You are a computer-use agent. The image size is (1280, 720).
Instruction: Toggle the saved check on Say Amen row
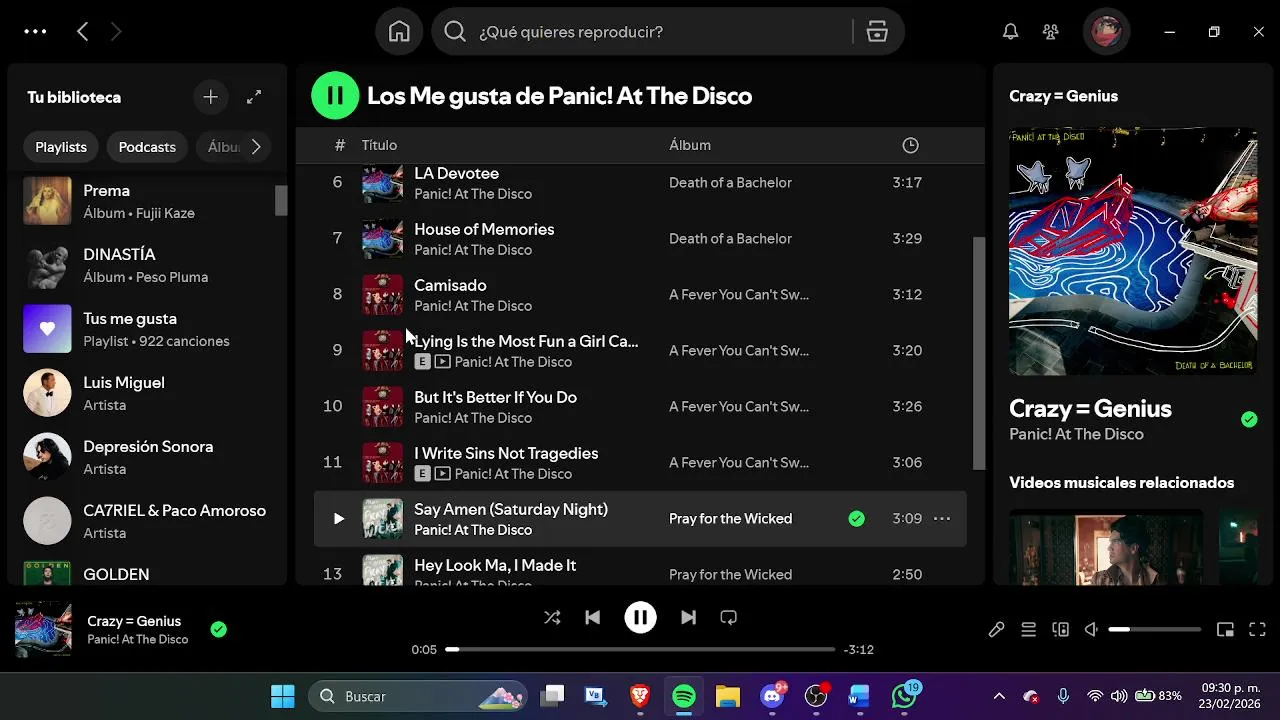point(856,518)
